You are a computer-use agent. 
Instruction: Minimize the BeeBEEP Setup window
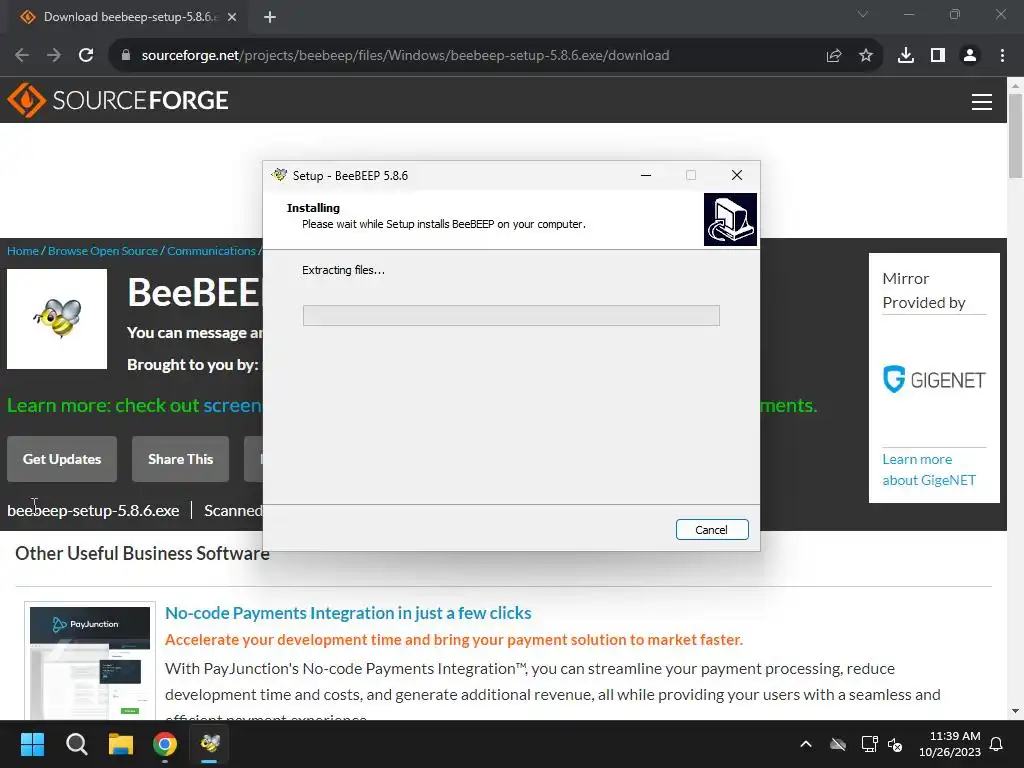[x=646, y=175]
